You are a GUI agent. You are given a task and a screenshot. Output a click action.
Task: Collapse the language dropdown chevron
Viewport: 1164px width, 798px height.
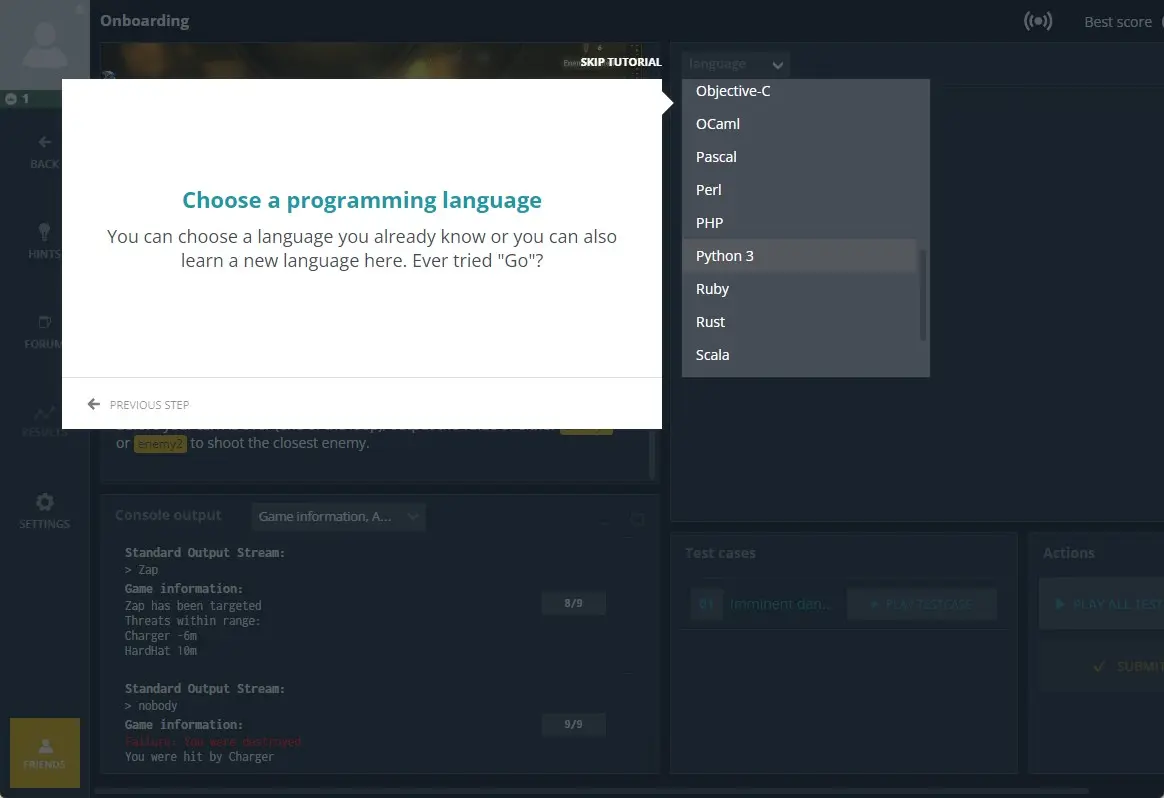click(x=777, y=65)
